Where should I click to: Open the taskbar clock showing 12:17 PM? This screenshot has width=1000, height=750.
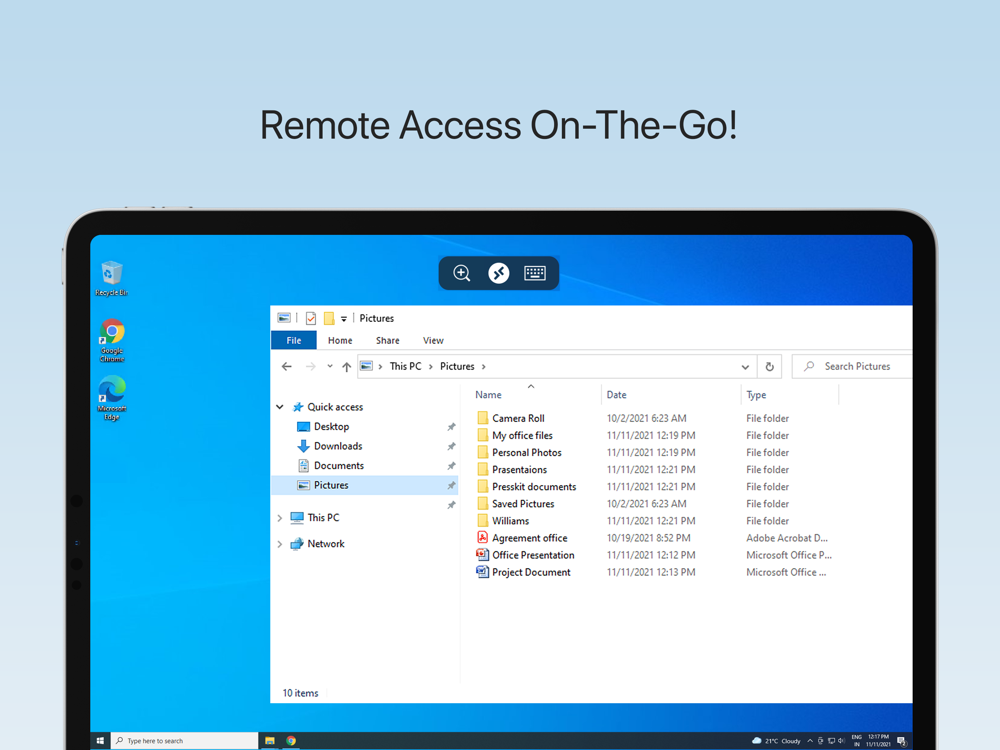click(878, 741)
